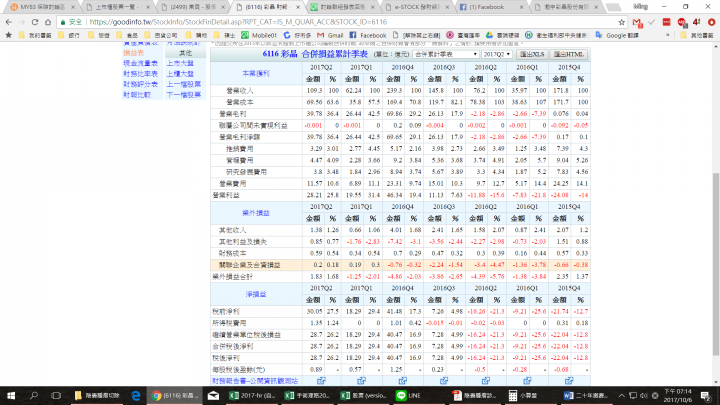Screen dimensions: 720x405
Task: Open the report type dropdown 合併累計季表
Action: point(445,54)
